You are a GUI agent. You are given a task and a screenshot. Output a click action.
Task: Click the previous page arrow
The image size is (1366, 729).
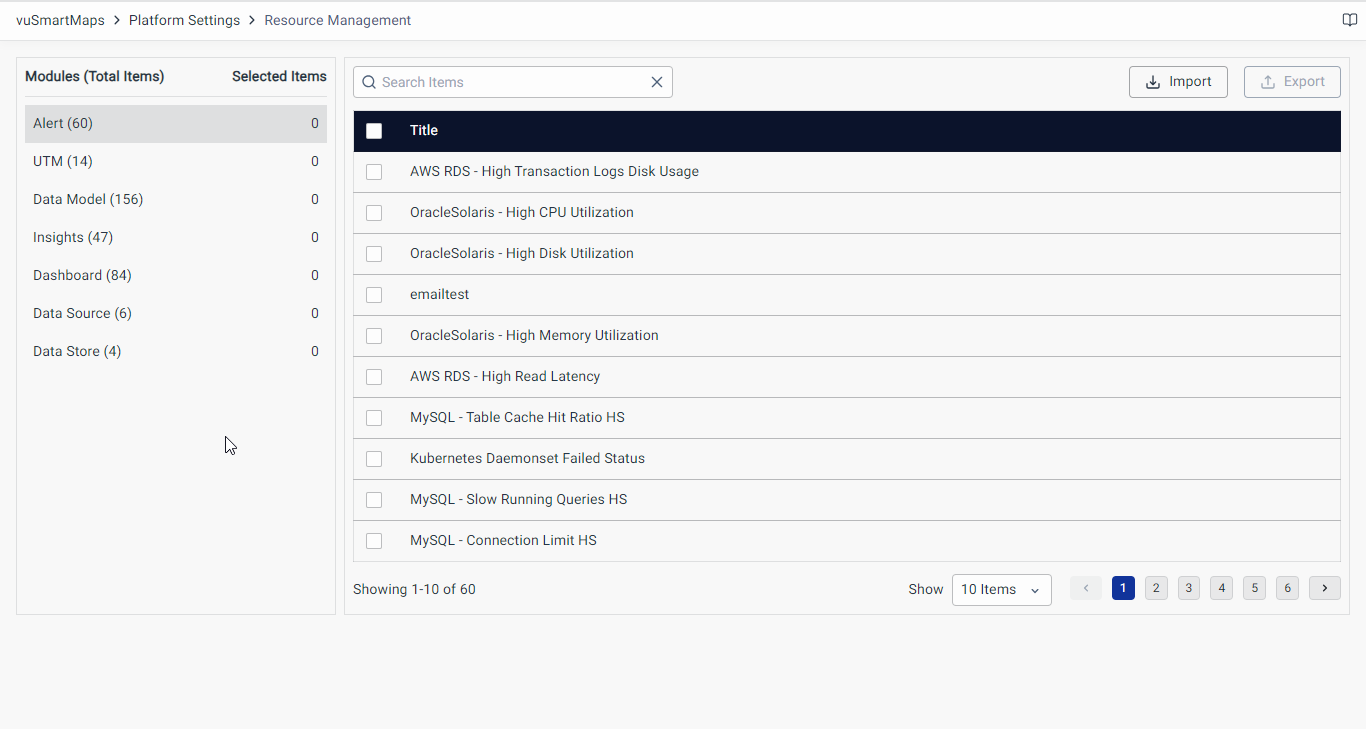pyautogui.click(x=1086, y=588)
